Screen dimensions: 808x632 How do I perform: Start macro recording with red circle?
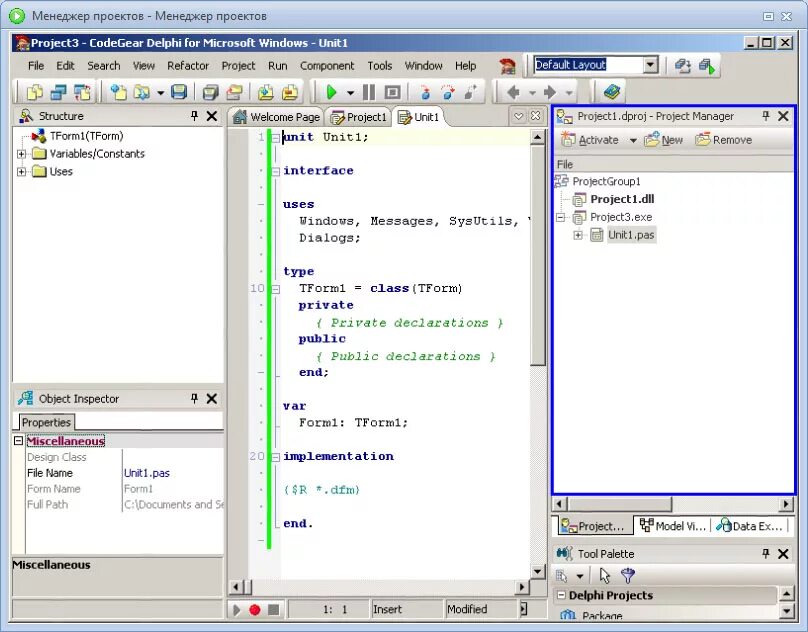[x=255, y=610]
